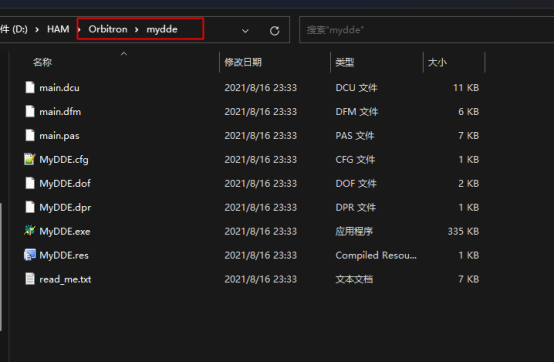Go to the HAM folder breadcrumb

[x=58, y=29]
